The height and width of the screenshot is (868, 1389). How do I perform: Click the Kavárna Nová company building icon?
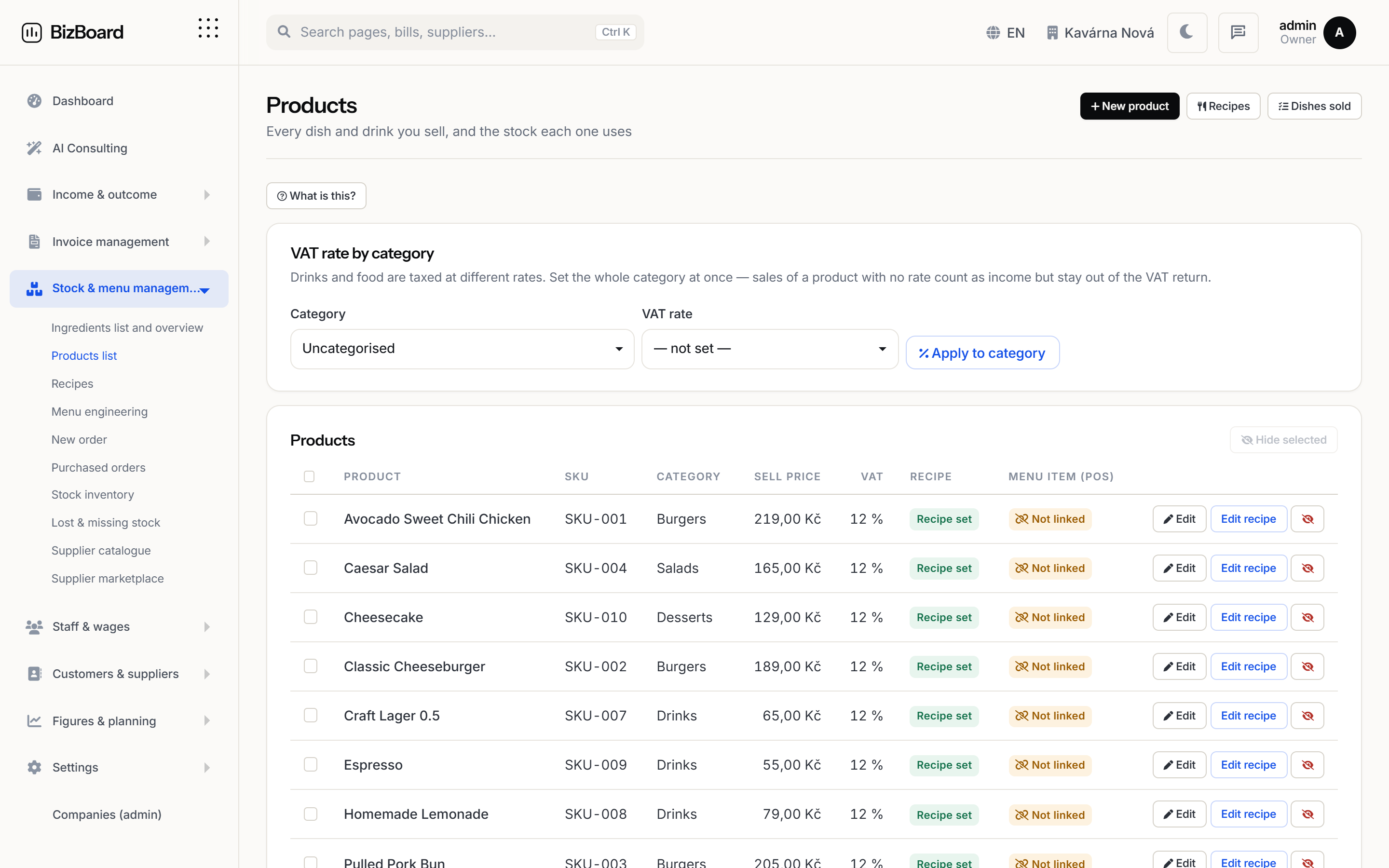(x=1052, y=33)
